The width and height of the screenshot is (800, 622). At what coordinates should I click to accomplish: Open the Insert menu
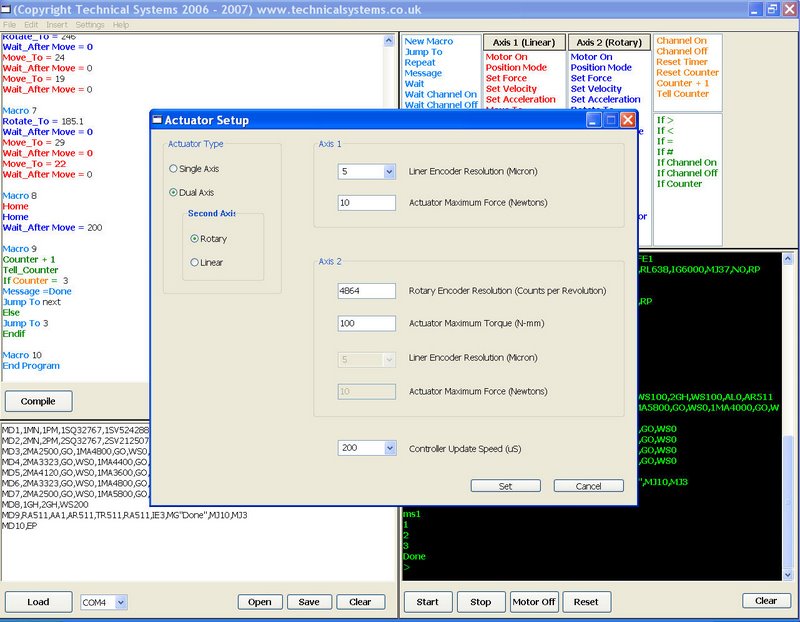[x=57, y=24]
